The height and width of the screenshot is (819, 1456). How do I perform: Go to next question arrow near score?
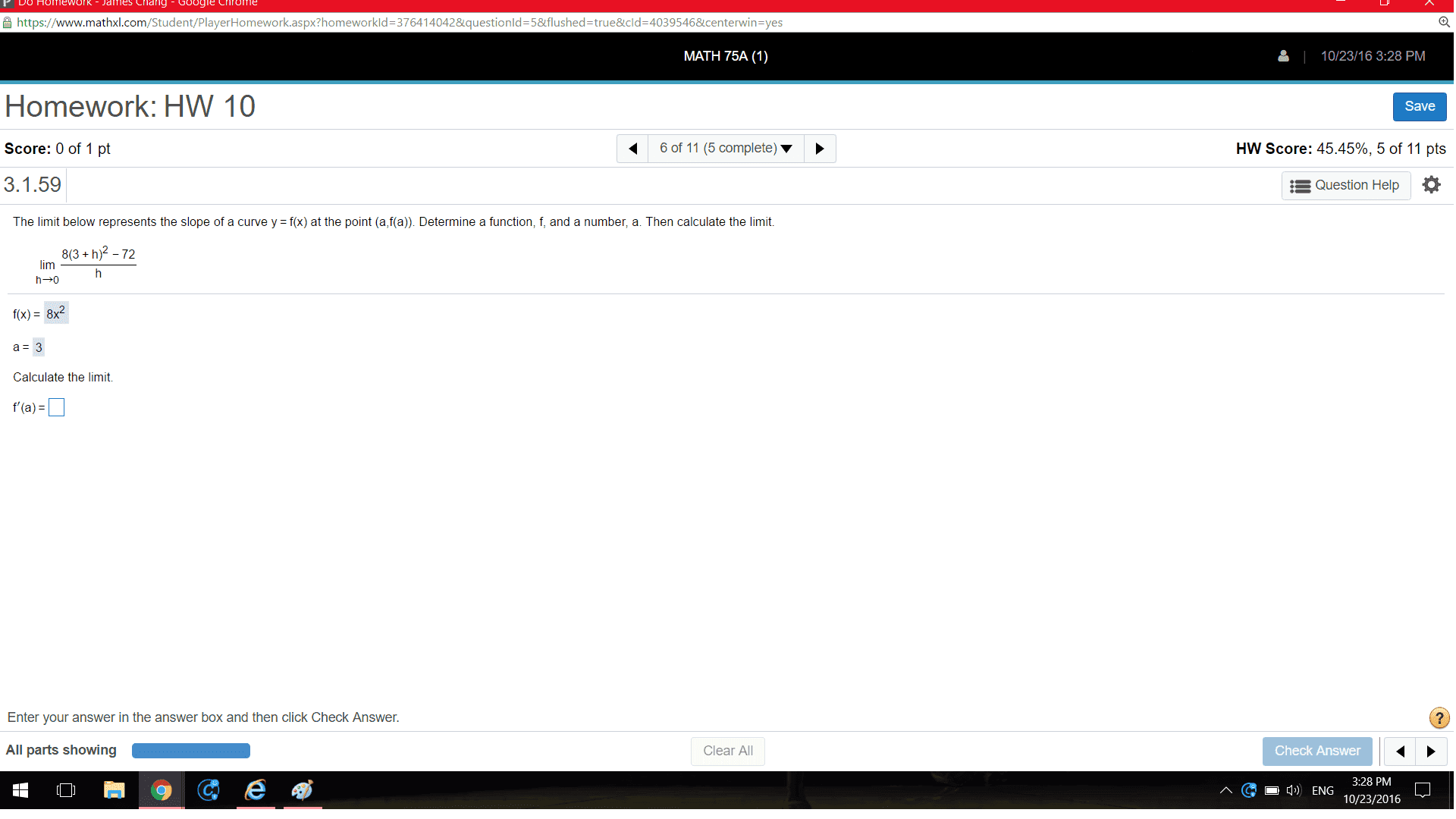(820, 149)
